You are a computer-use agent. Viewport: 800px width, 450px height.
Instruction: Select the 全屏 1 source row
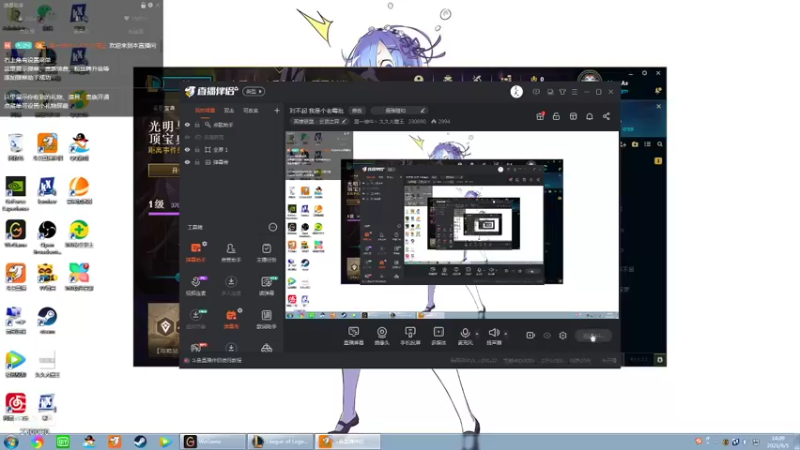pos(232,149)
